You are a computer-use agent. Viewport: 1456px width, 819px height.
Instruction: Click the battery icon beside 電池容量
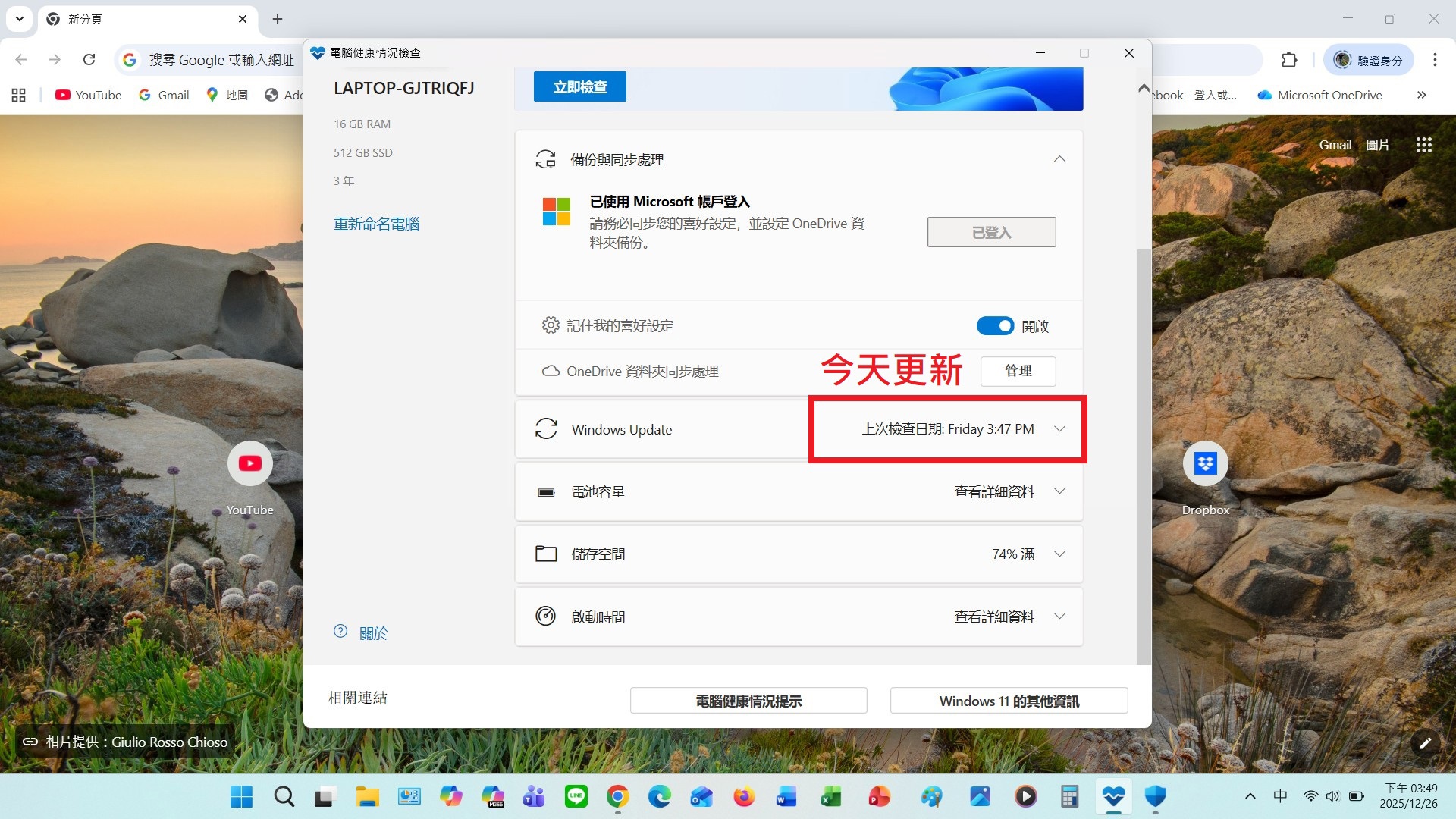pyautogui.click(x=548, y=491)
